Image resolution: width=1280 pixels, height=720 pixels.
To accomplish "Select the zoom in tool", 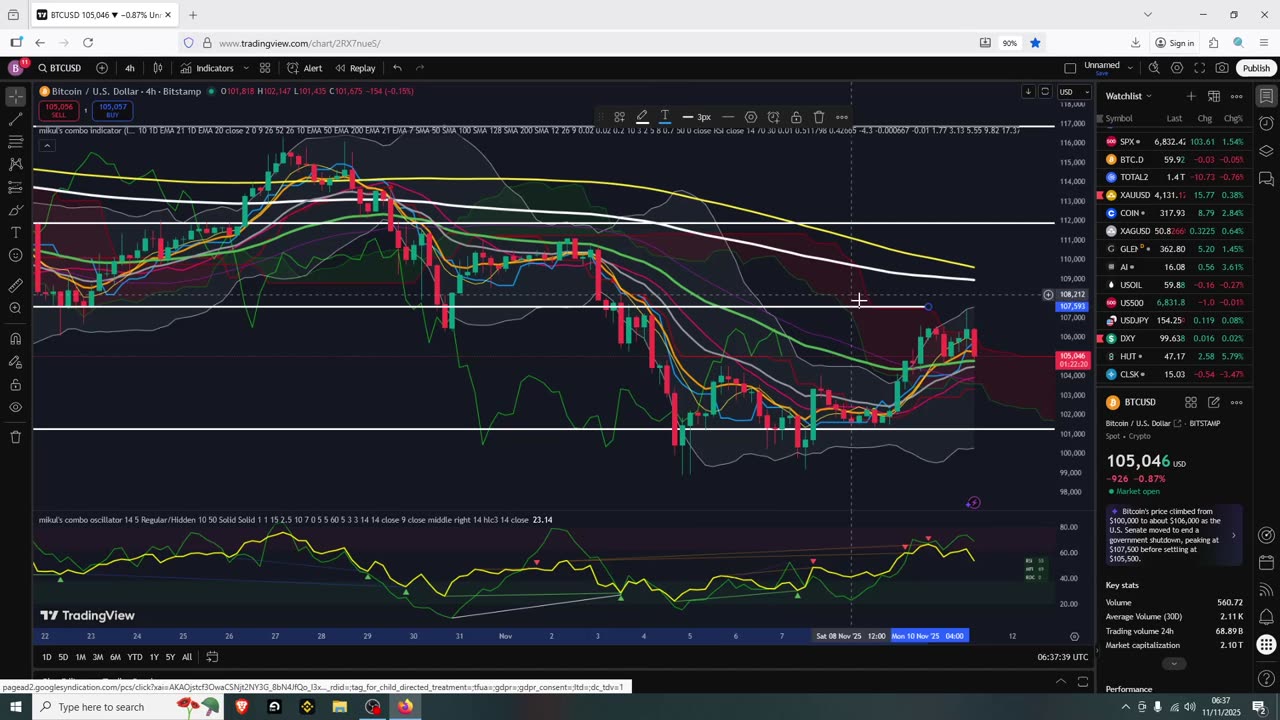I will pos(15,308).
